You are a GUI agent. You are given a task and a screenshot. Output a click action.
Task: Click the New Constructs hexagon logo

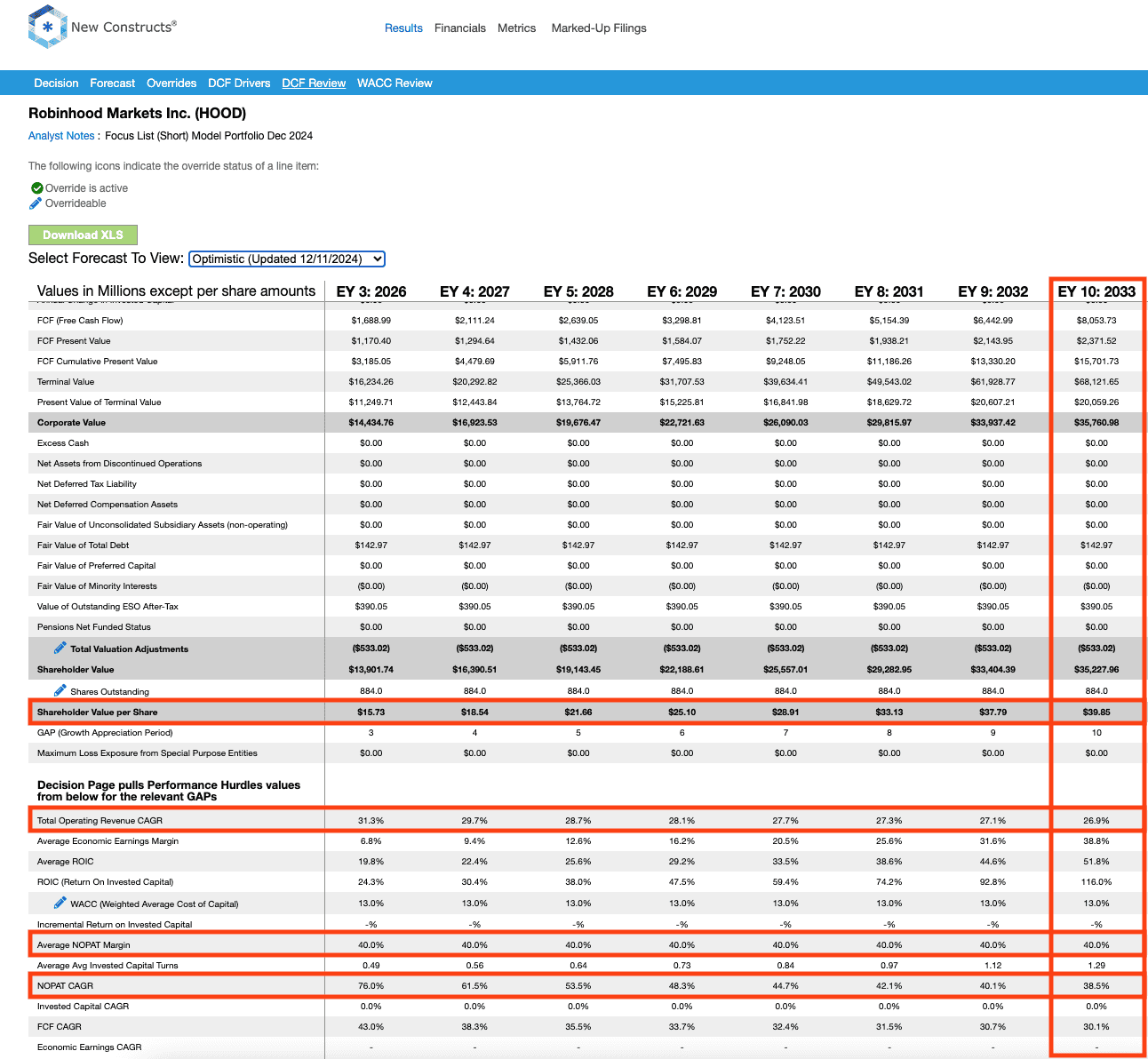(48, 28)
